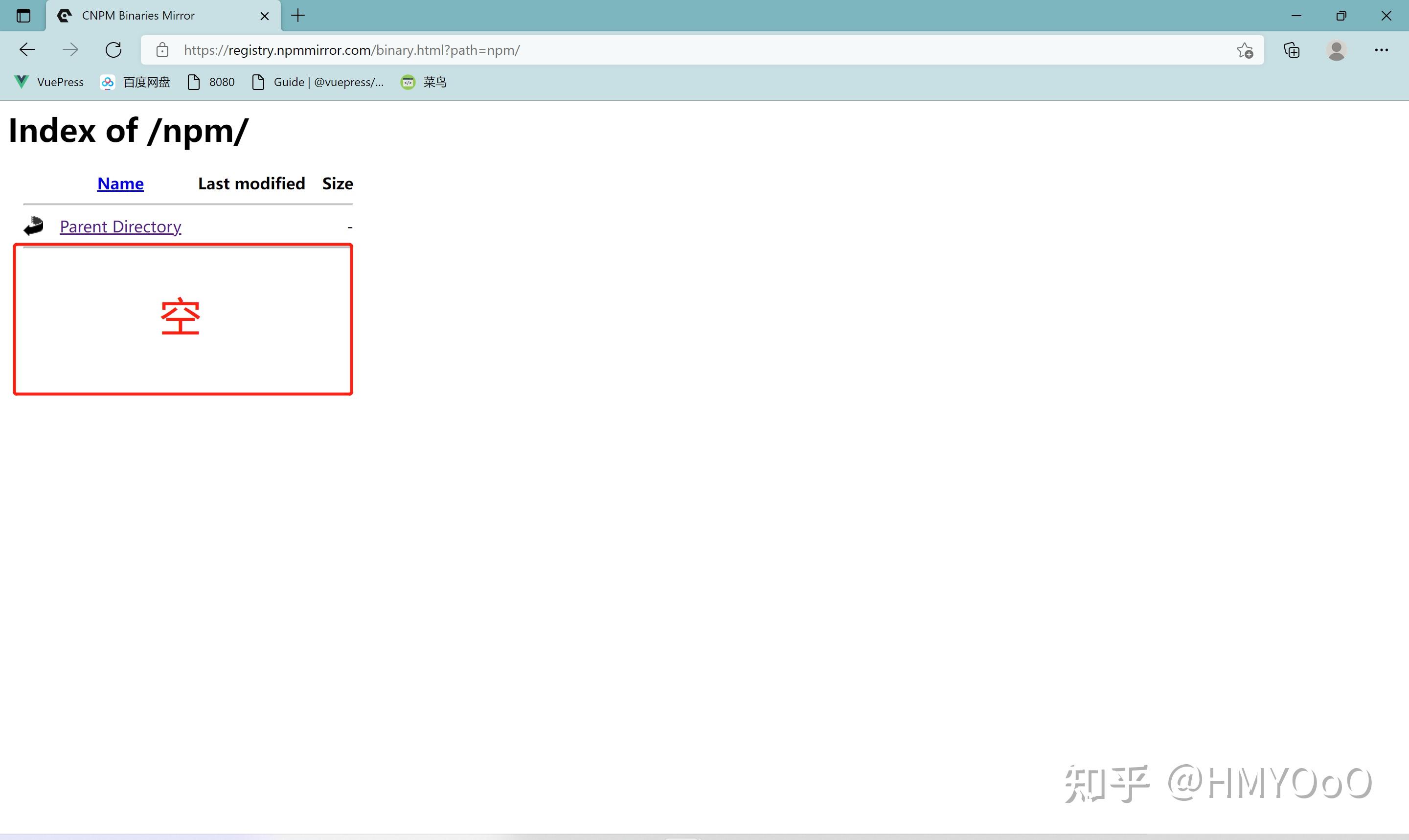Open the 百度网盘 bookmark
This screenshot has height=840, width=1409.
coord(135,82)
